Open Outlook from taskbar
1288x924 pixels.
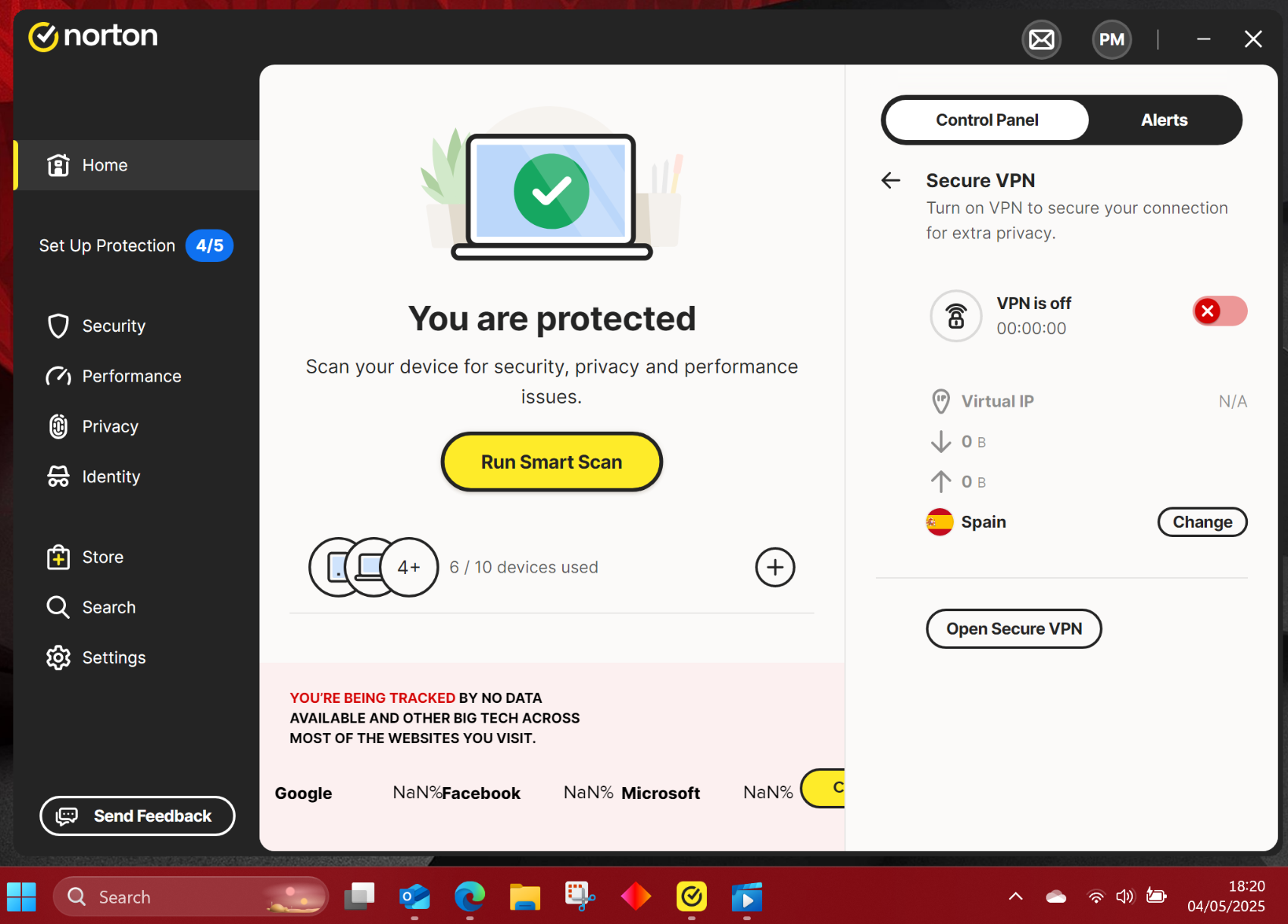(414, 897)
